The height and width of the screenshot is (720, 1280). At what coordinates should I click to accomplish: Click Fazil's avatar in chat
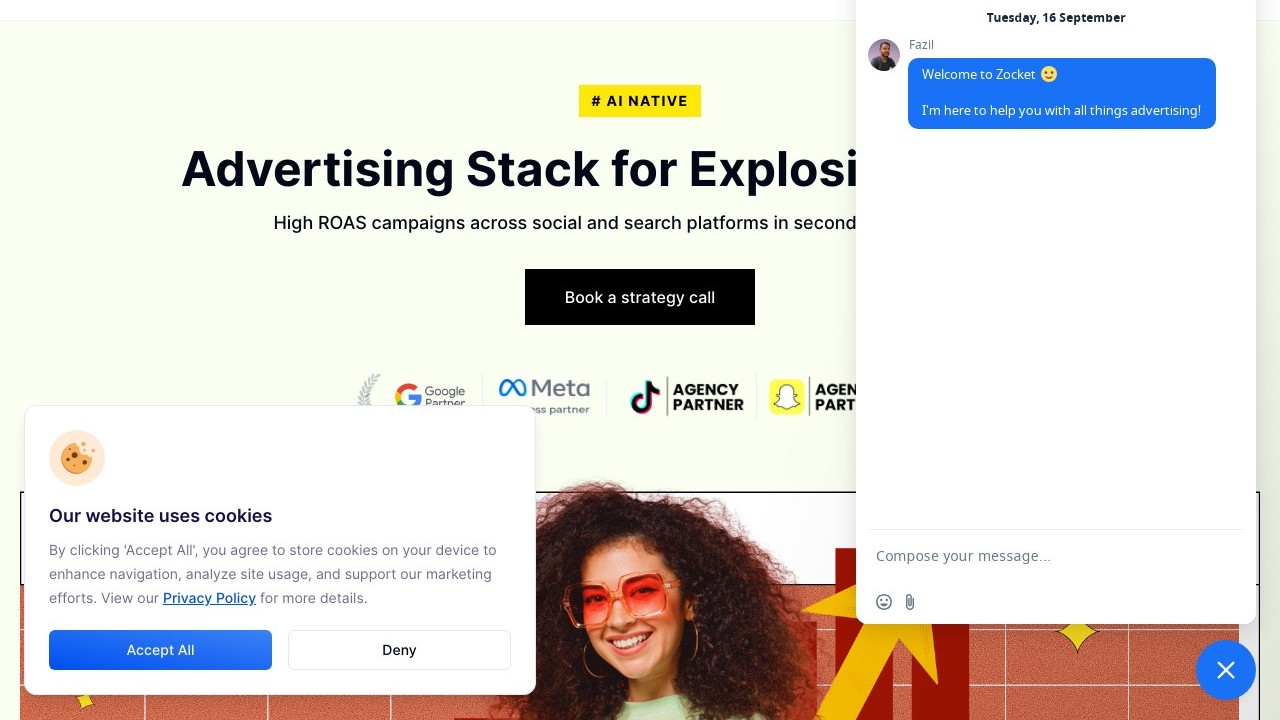(x=884, y=55)
